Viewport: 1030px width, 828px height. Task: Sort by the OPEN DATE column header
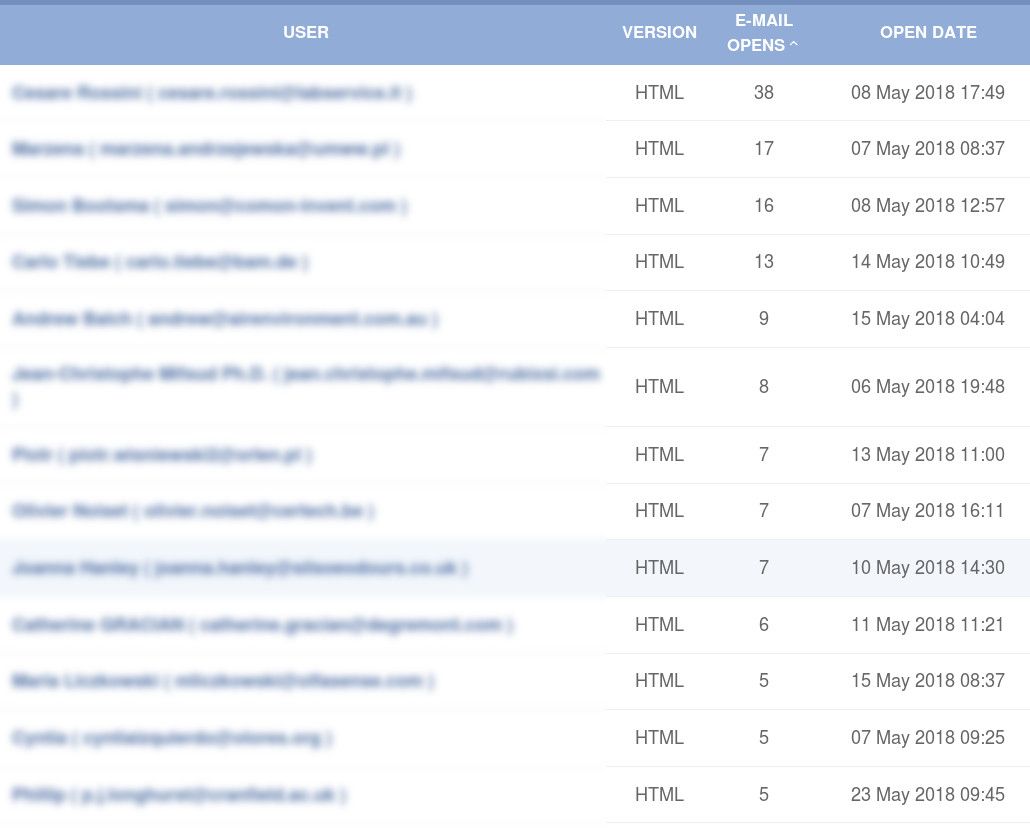coord(928,32)
